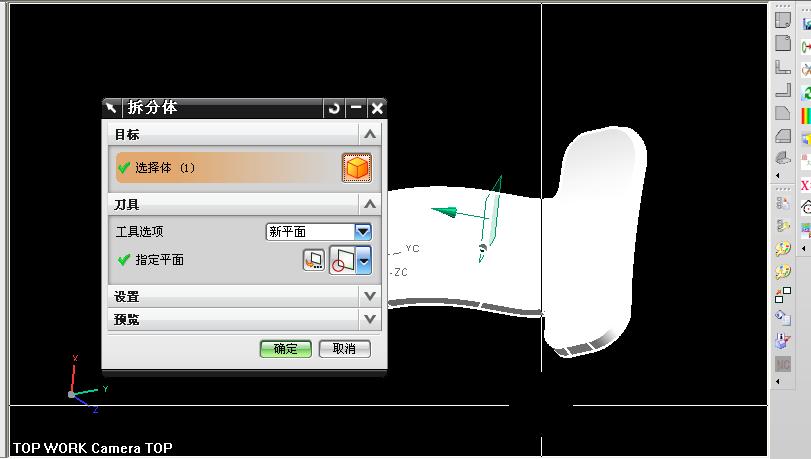Click the ZC axis label in viewport
Screen dimensions: 811x459
point(400,272)
